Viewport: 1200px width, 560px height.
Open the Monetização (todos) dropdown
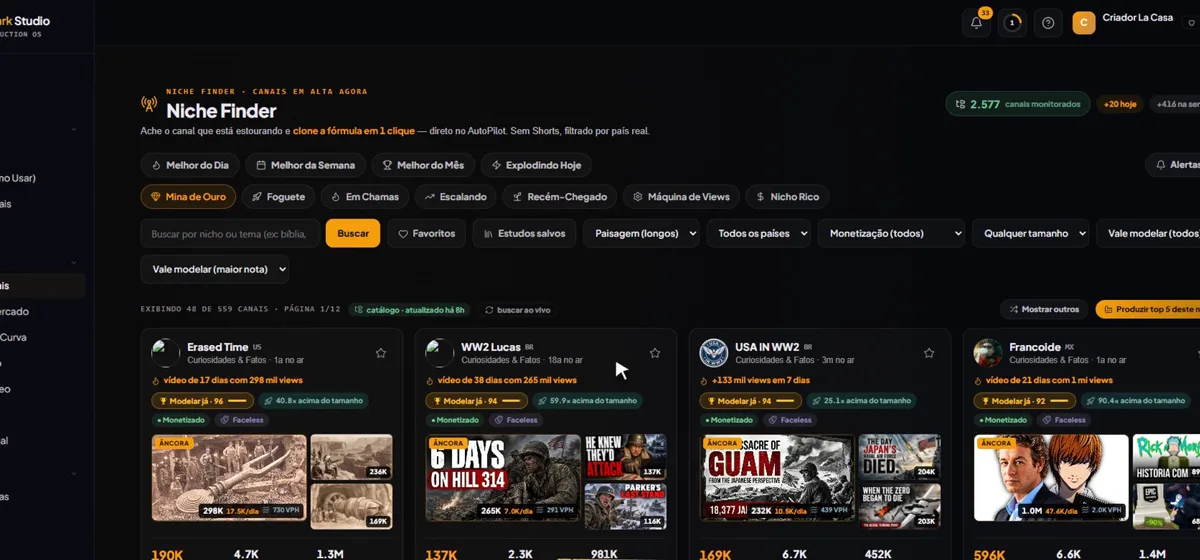click(x=891, y=233)
